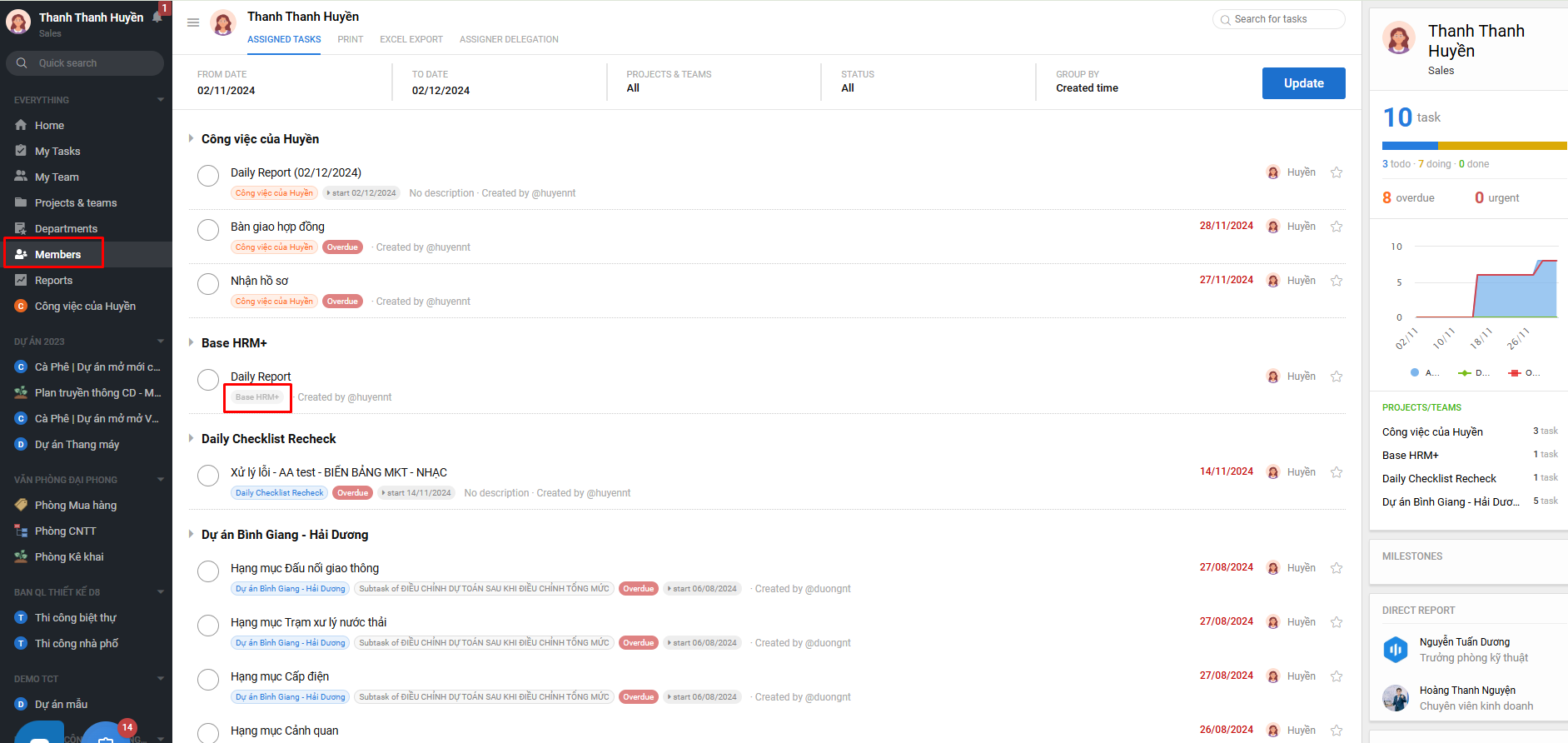
Task: Complete the Base HRM+ Daily Report task
Action: tap(208, 380)
